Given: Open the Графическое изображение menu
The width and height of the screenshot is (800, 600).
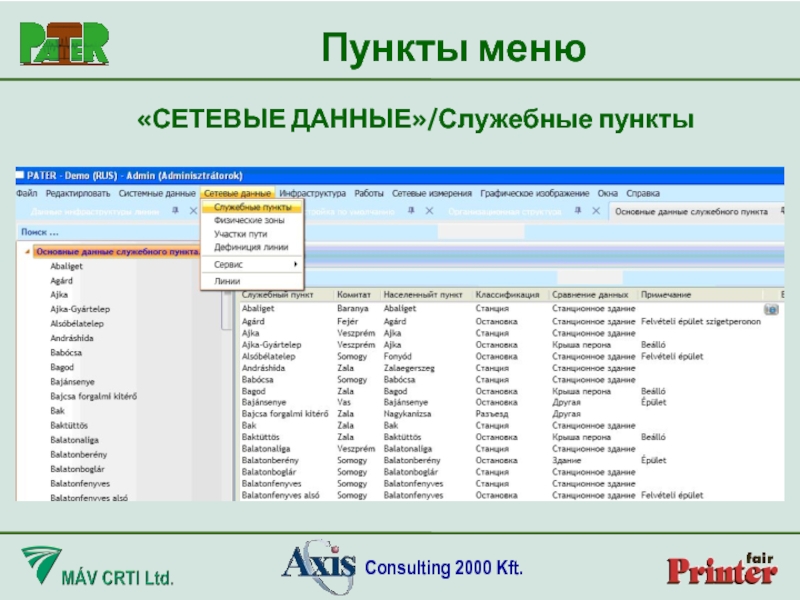Looking at the screenshot, I should coord(534,193).
